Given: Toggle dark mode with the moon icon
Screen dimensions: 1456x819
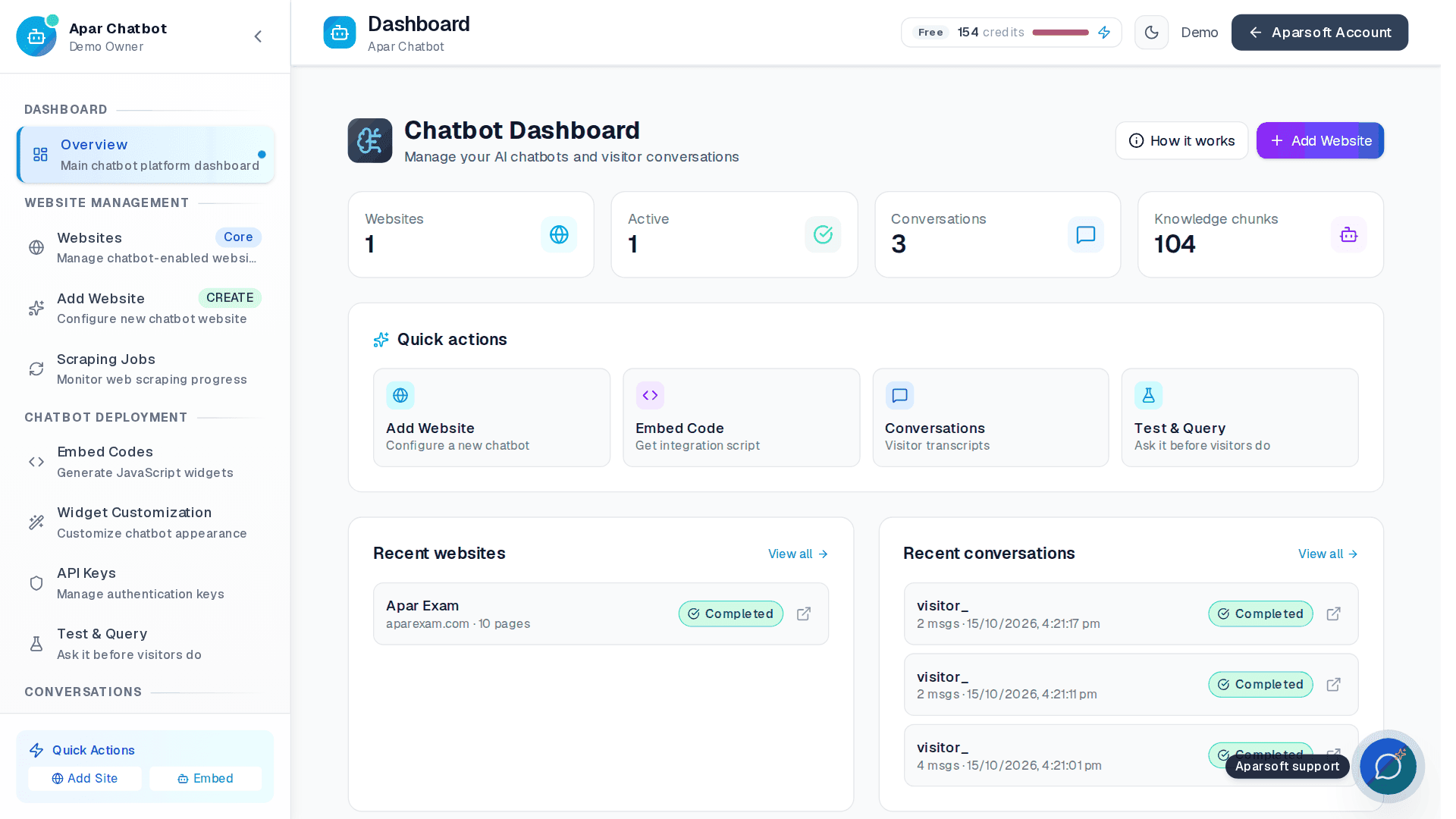Looking at the screenshot, I should 1151,33.
